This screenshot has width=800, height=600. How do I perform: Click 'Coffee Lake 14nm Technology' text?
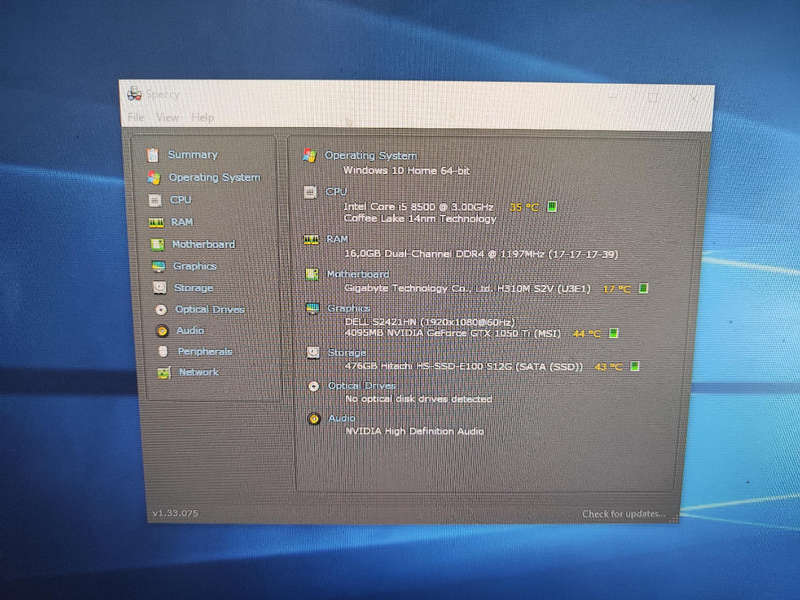[x=420, y=218]
